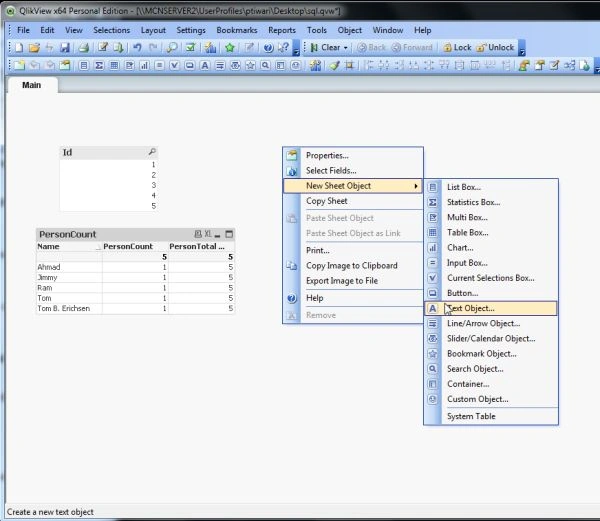Minimize the PersonCount chart object

click(x=218, y=234)
